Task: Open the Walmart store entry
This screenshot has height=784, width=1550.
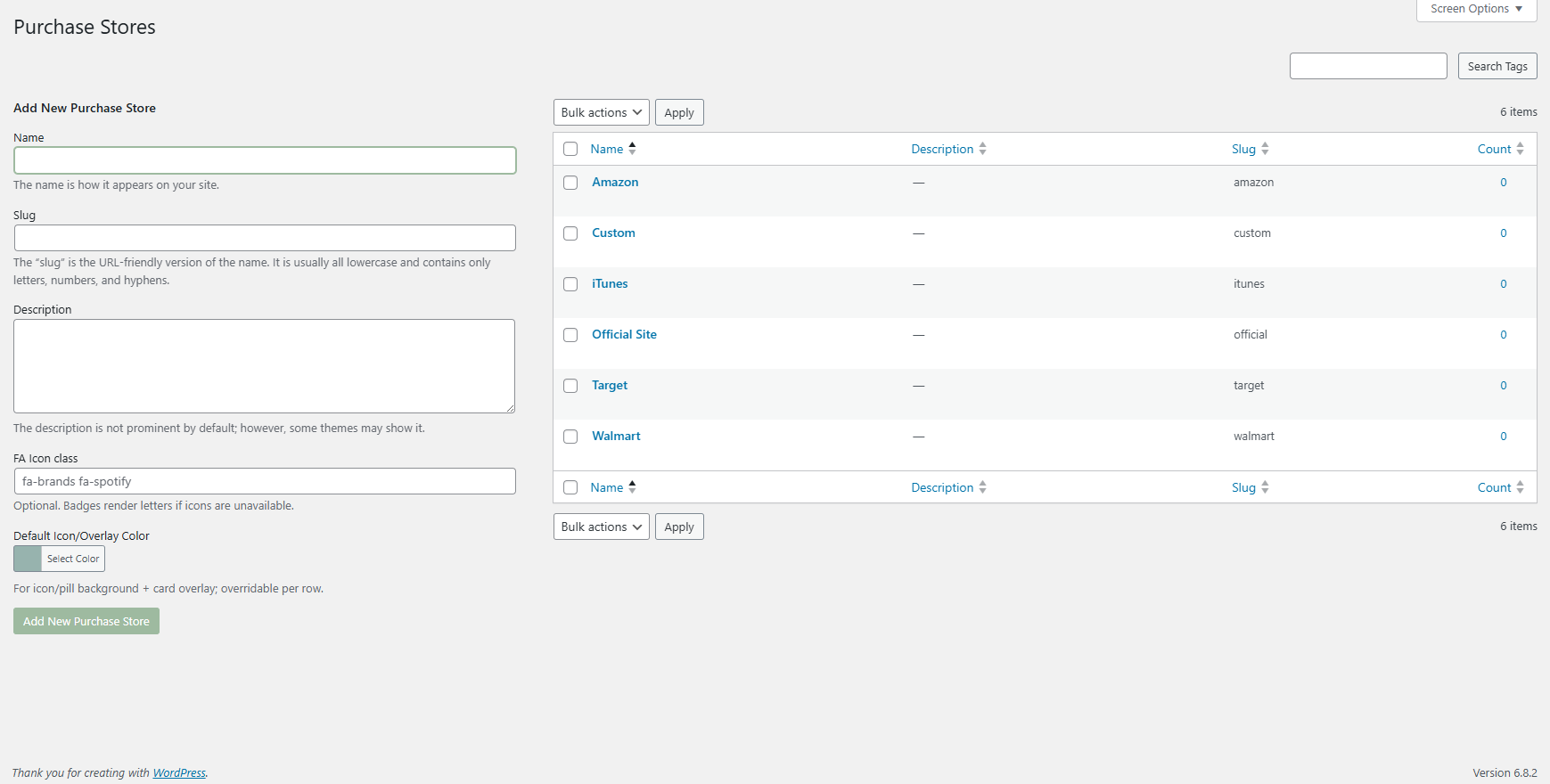Action: coord(616,436)
